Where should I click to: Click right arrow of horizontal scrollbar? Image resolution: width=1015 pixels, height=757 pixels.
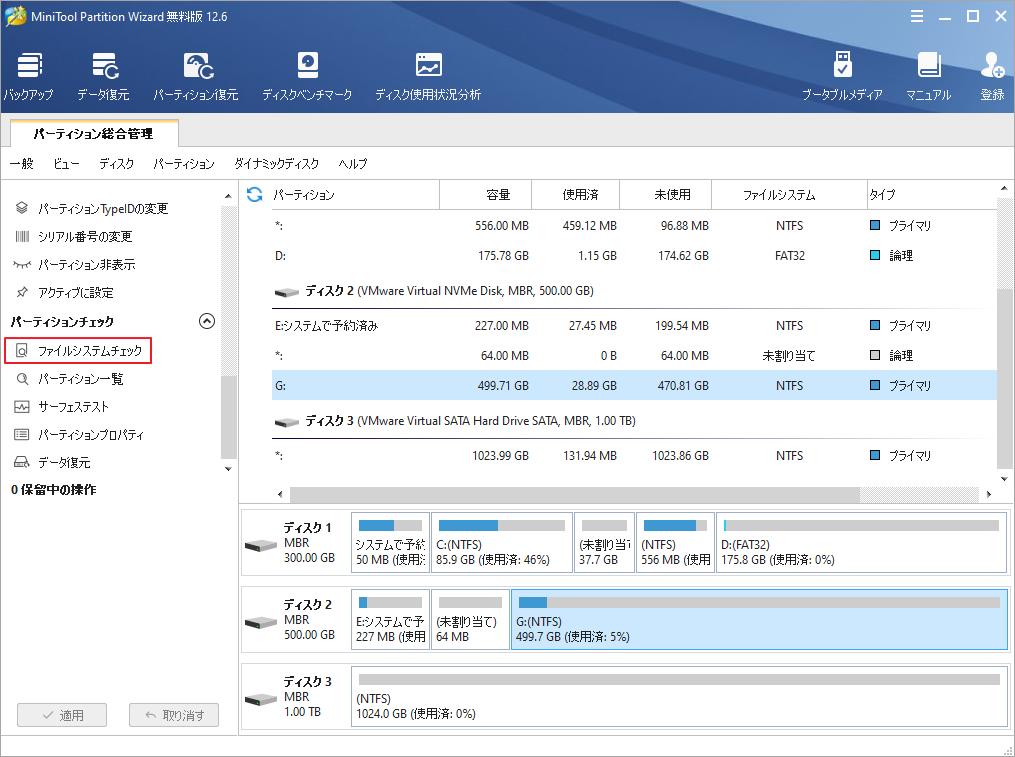pos(988,494)
